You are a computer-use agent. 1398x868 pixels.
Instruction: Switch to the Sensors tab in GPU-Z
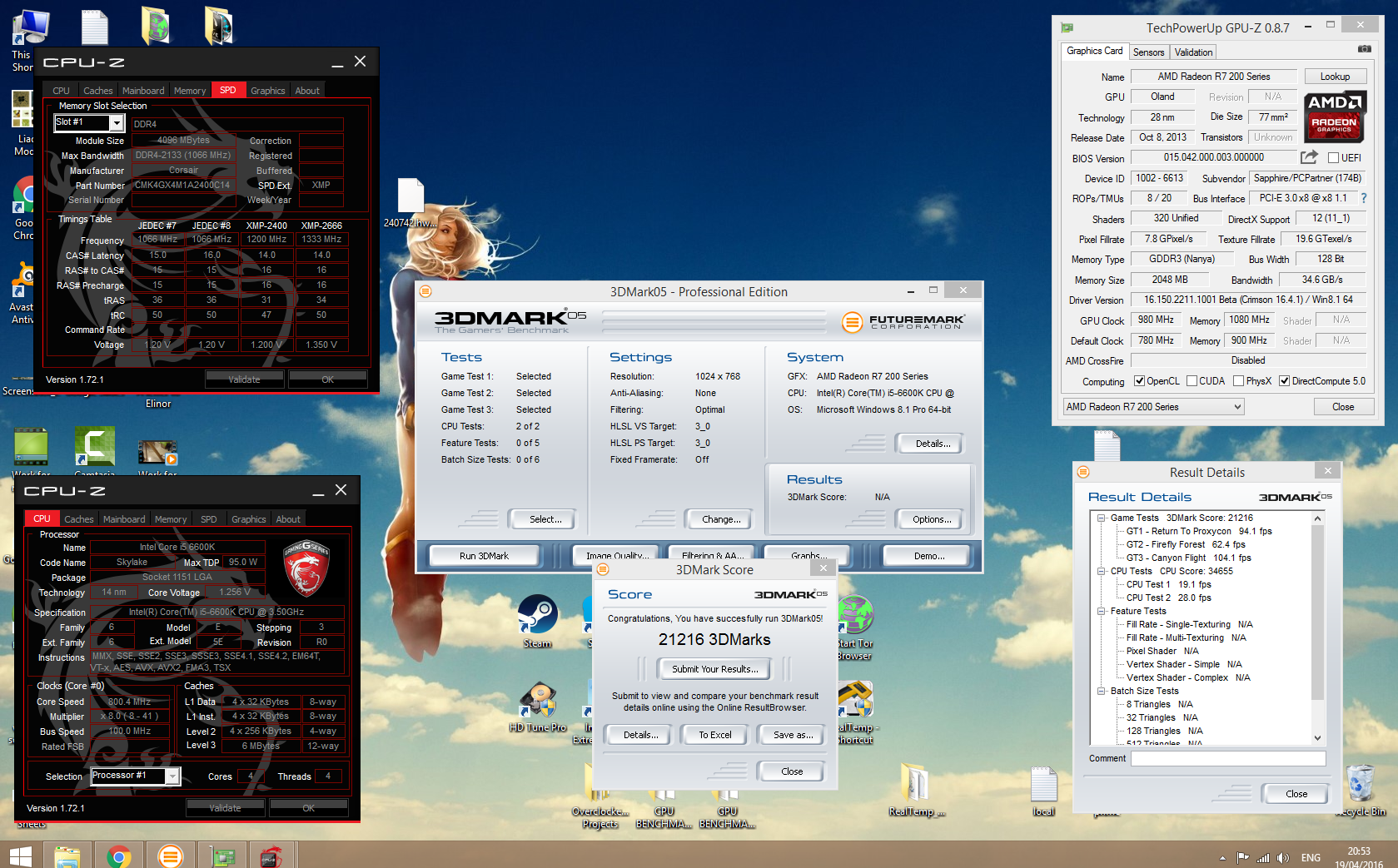pyautogui.click(x=1148, y=52)
